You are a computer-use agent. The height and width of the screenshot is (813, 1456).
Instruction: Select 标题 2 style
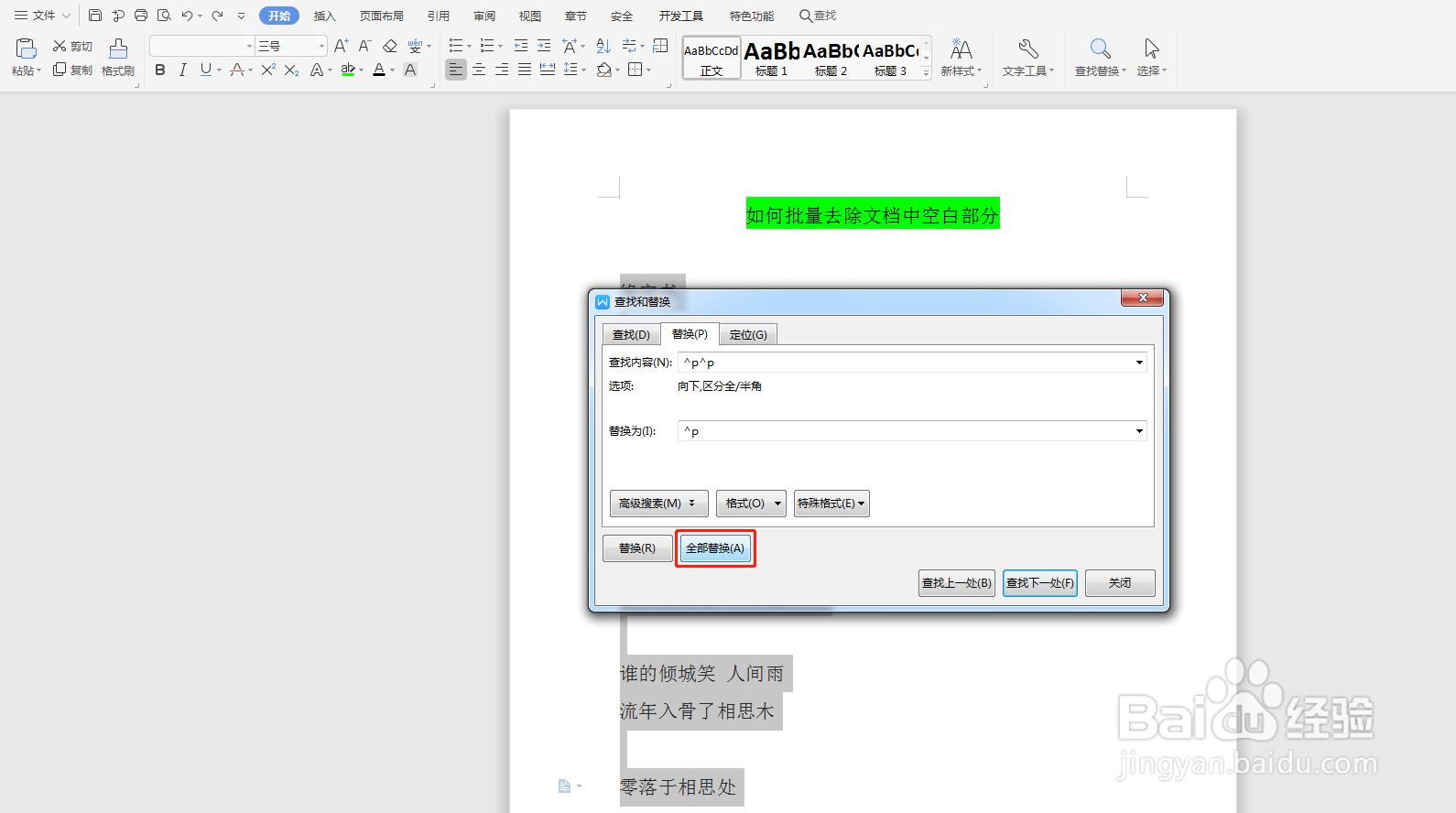(x=831, y=59)
